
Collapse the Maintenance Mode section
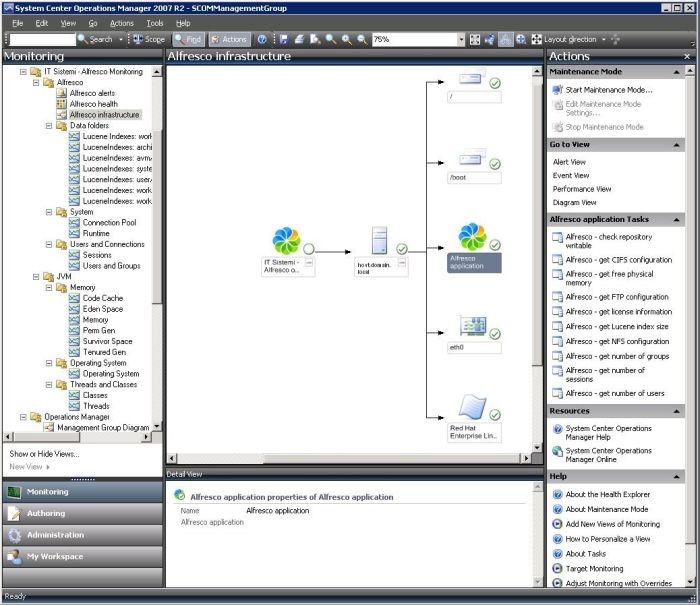coord(677,72)
